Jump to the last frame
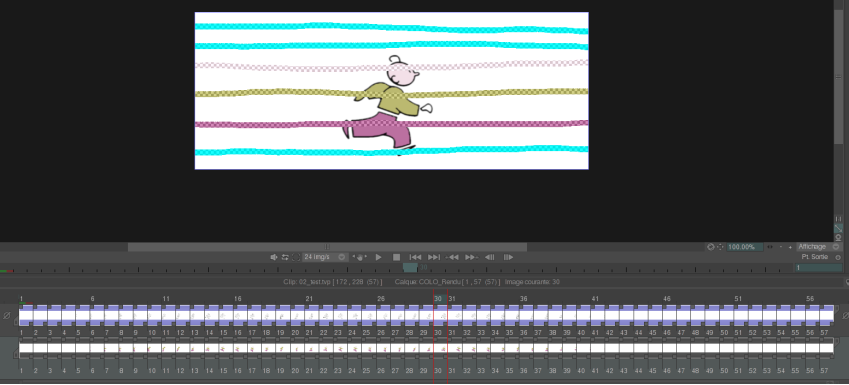 pos(434,257)
